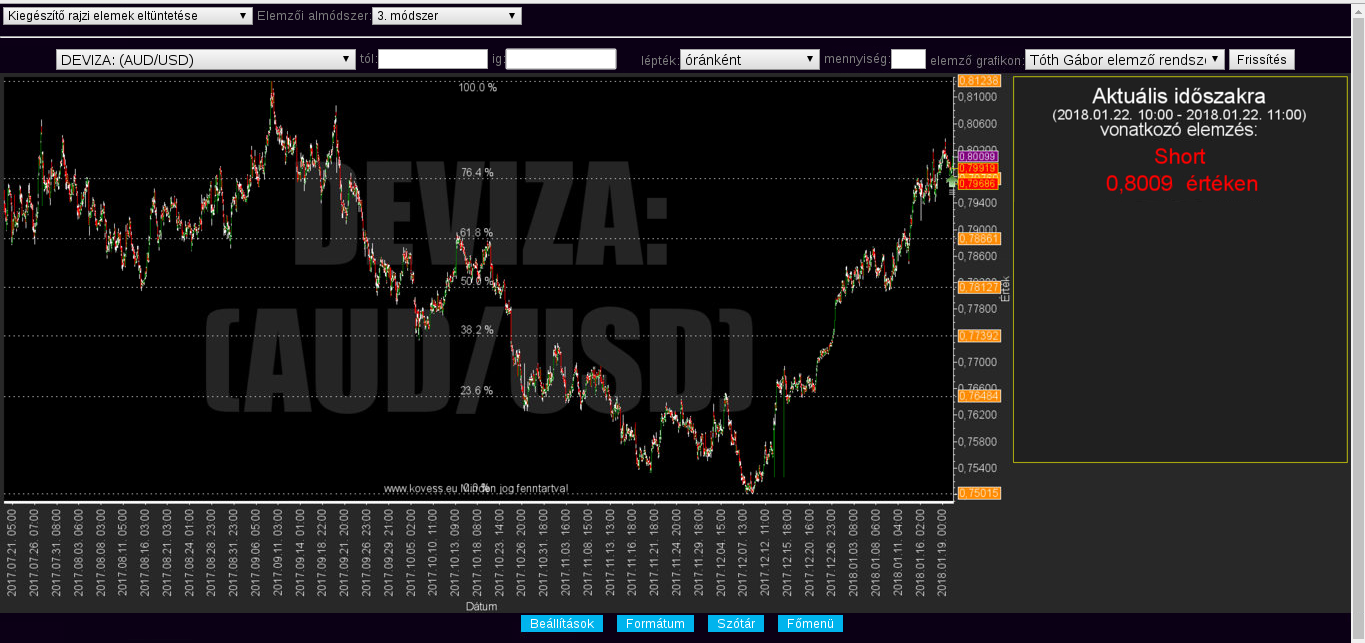Open the 'Kiegészítő rajzi elemek eltüntetése' dropdown
The width and height of the screenshot is (1365, 643).
coord(128,16)
